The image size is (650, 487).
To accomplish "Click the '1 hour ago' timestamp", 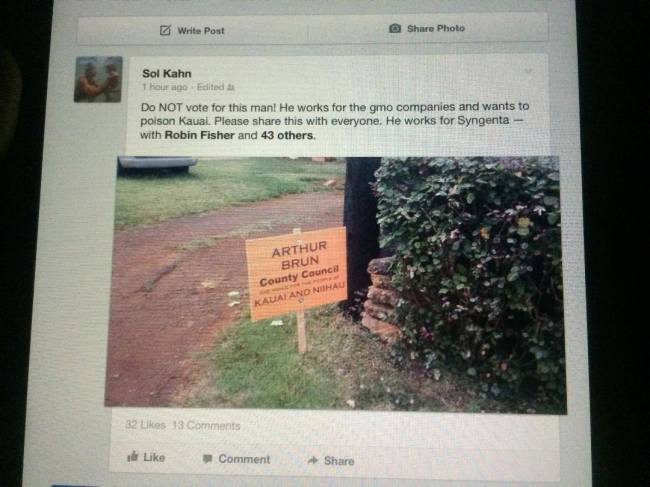I will pos(165,87).
